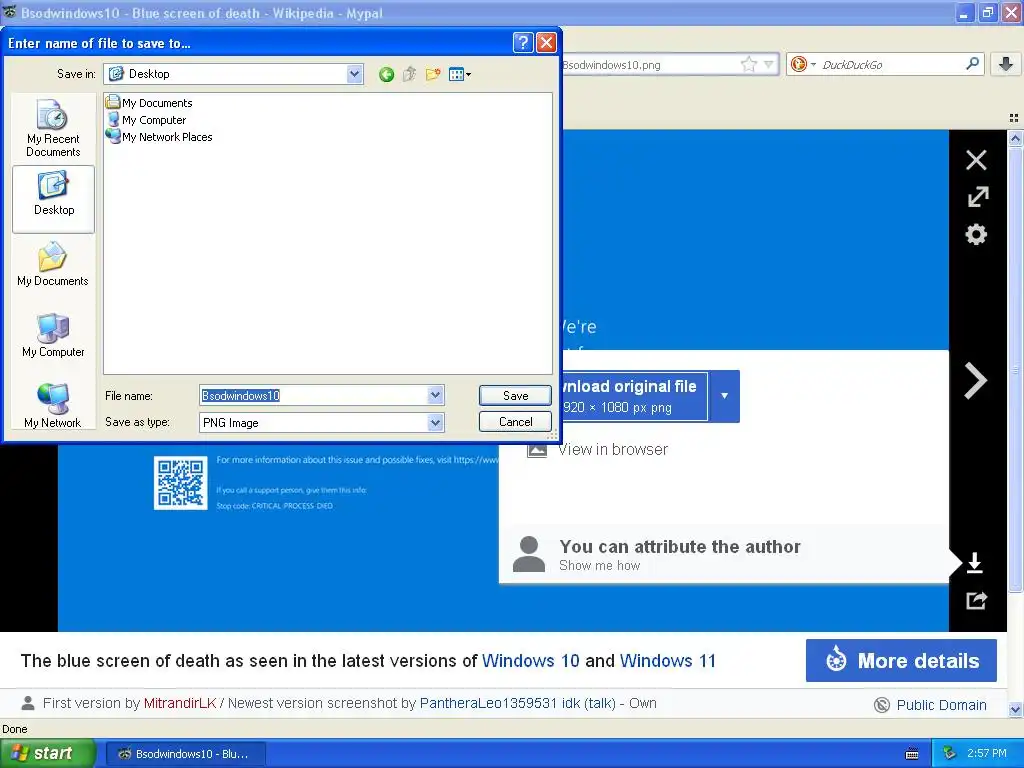Close the media viewer X icon
Image resolution: width=1024 pixels, height=768 pixels.
[x=976, y=160]
